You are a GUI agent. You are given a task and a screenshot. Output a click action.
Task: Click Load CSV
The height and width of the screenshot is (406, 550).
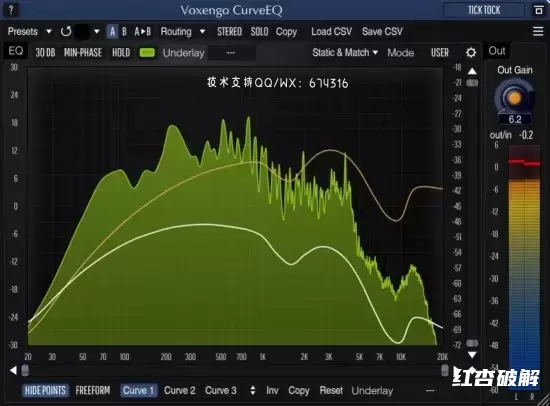[331, 32]
